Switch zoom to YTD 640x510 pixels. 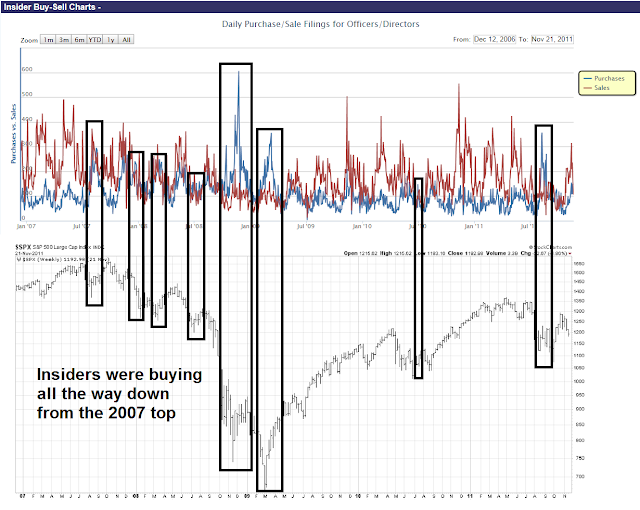pyautogui.click(x=95, y=40)
